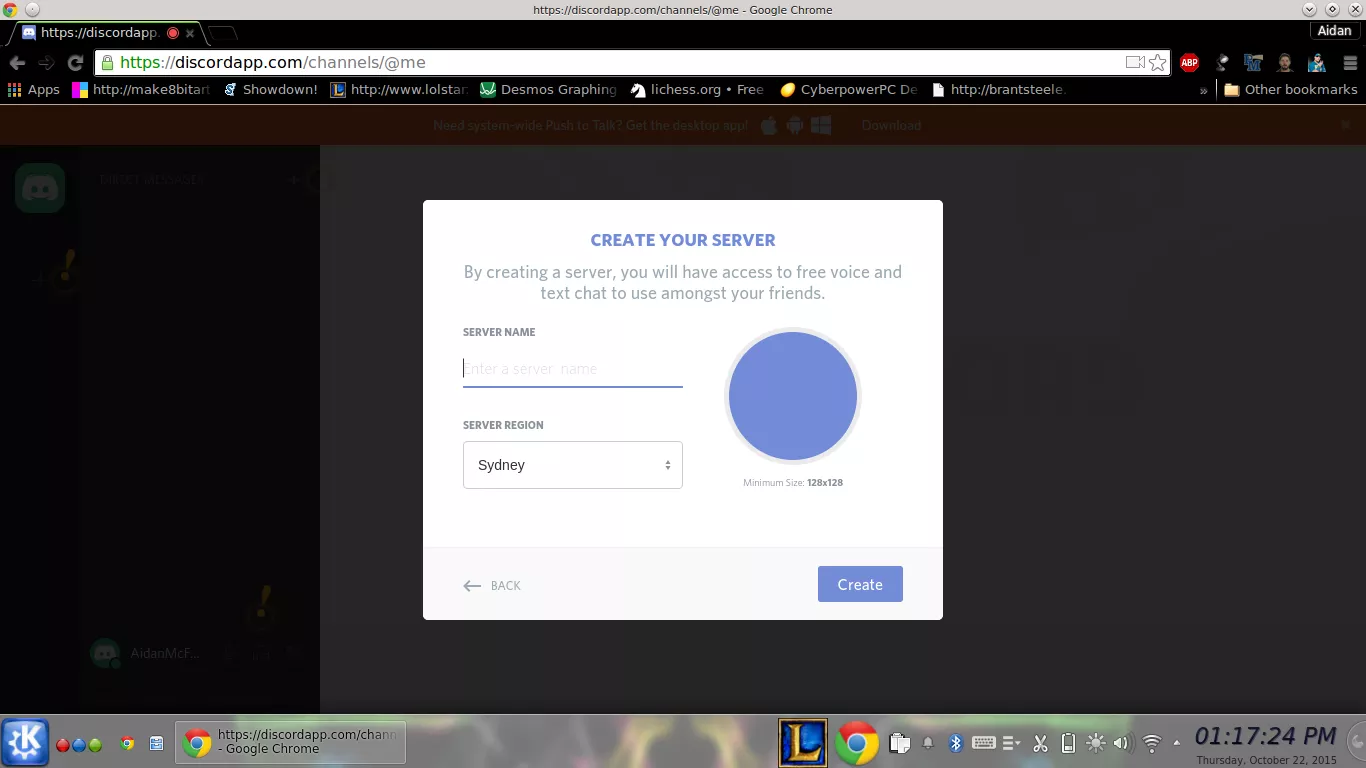The height and width of the screenshot is (768, 1366).
Task: Open the lichess.org bookmark
Action: pos(696,89)
